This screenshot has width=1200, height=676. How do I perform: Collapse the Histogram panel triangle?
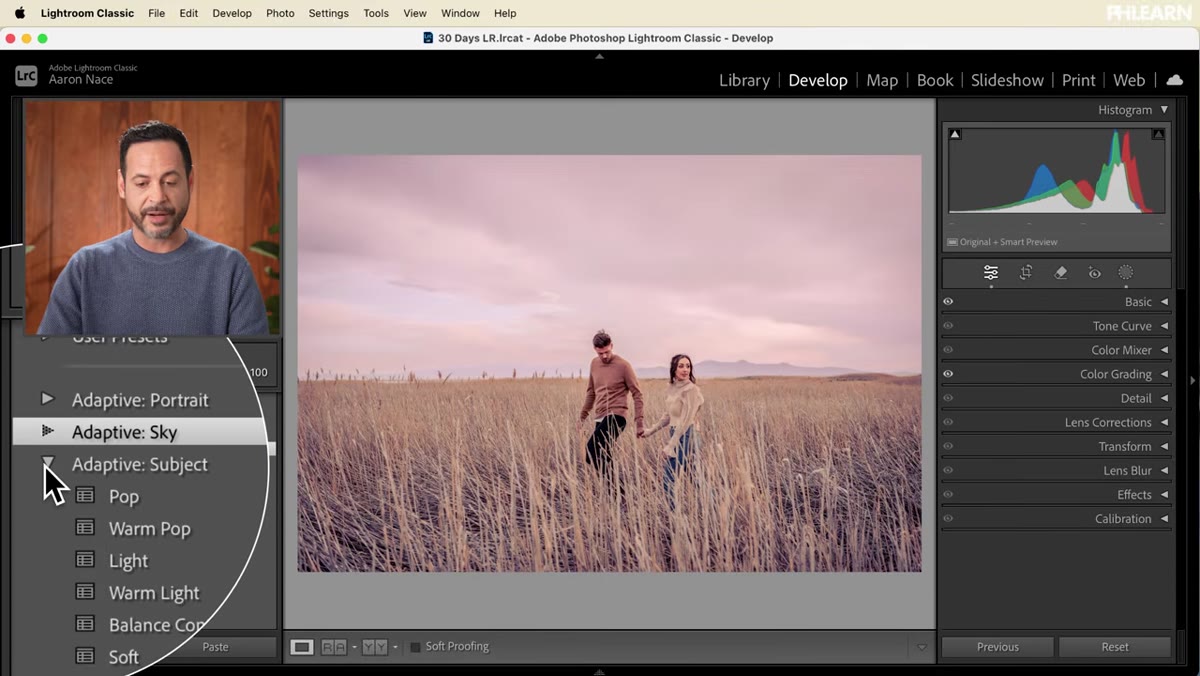1164,110
